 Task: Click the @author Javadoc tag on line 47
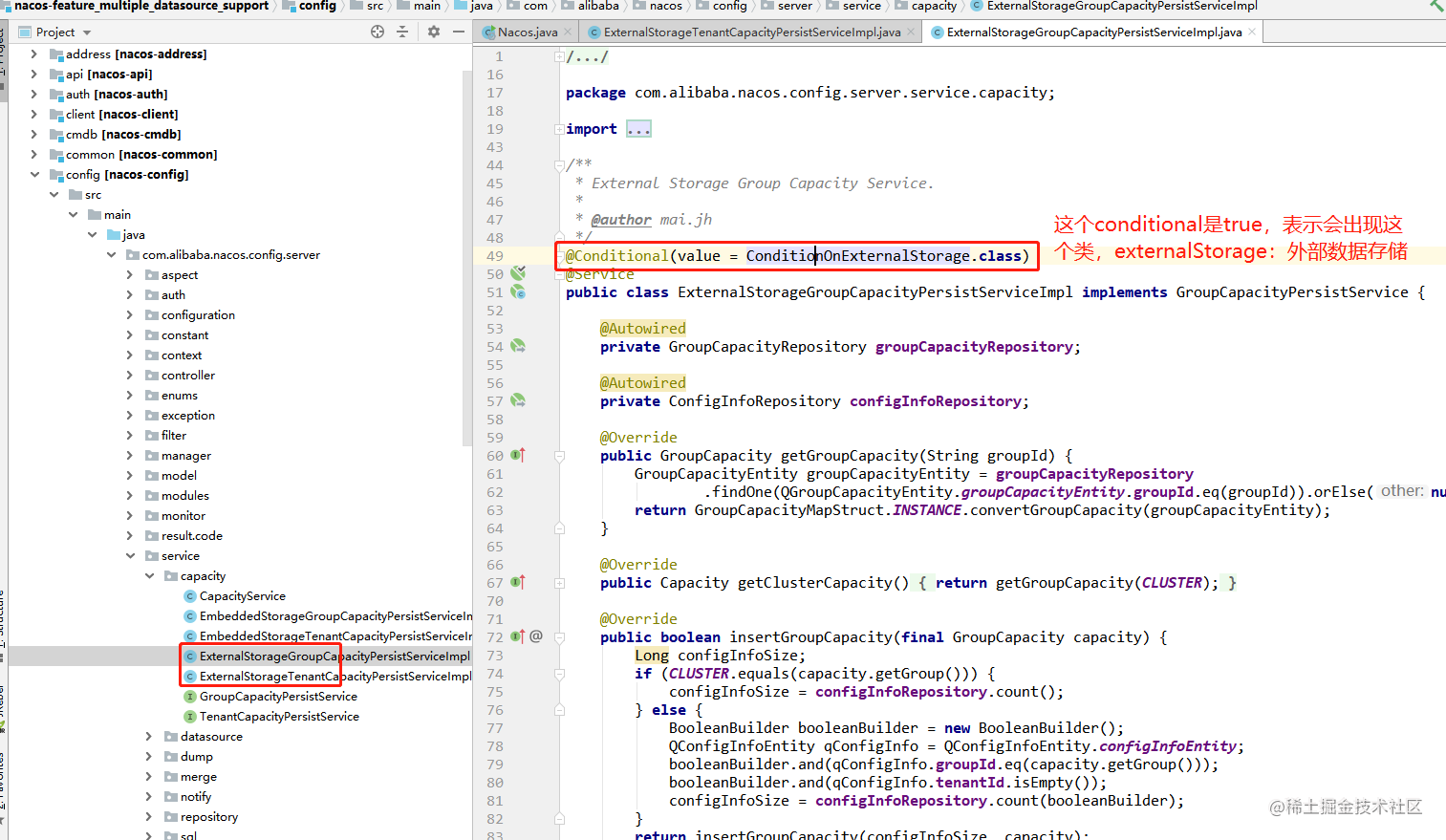tap(621, 220)
